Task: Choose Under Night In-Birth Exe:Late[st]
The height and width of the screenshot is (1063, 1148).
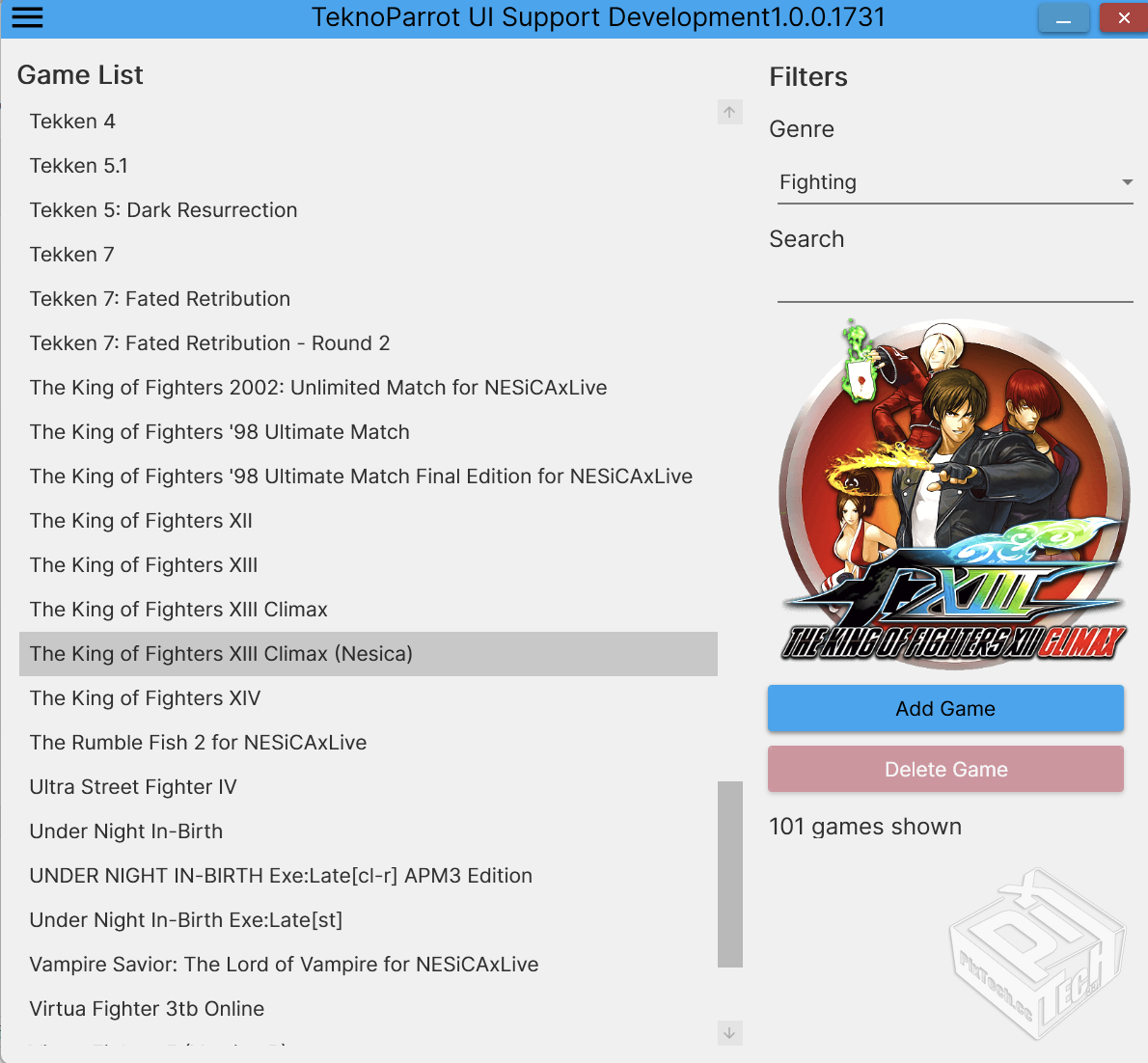Action: click(185, 920)
